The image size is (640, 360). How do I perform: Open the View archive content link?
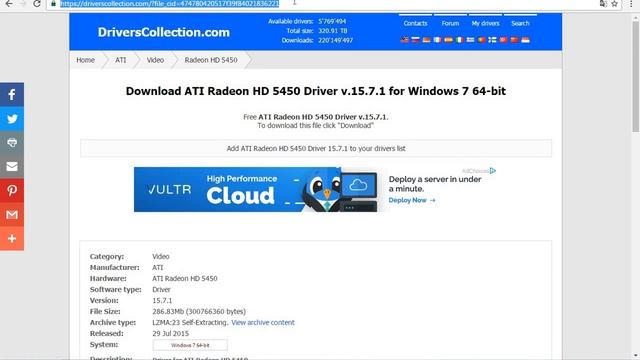(263, 322)
